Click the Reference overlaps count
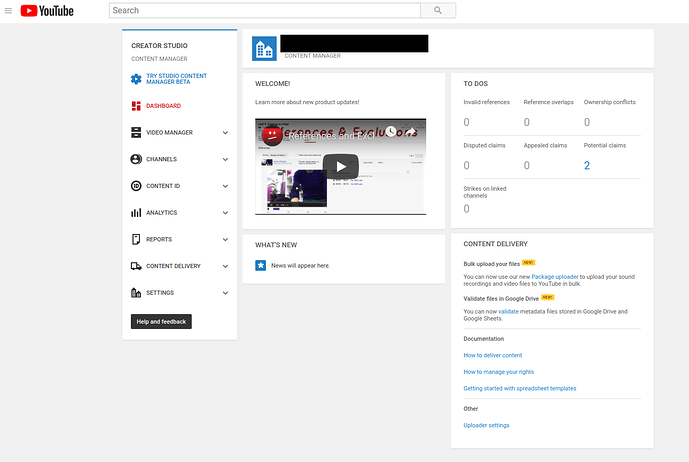Image resolution: width=689 pixels, height=462 pixels. click(526, 122)
